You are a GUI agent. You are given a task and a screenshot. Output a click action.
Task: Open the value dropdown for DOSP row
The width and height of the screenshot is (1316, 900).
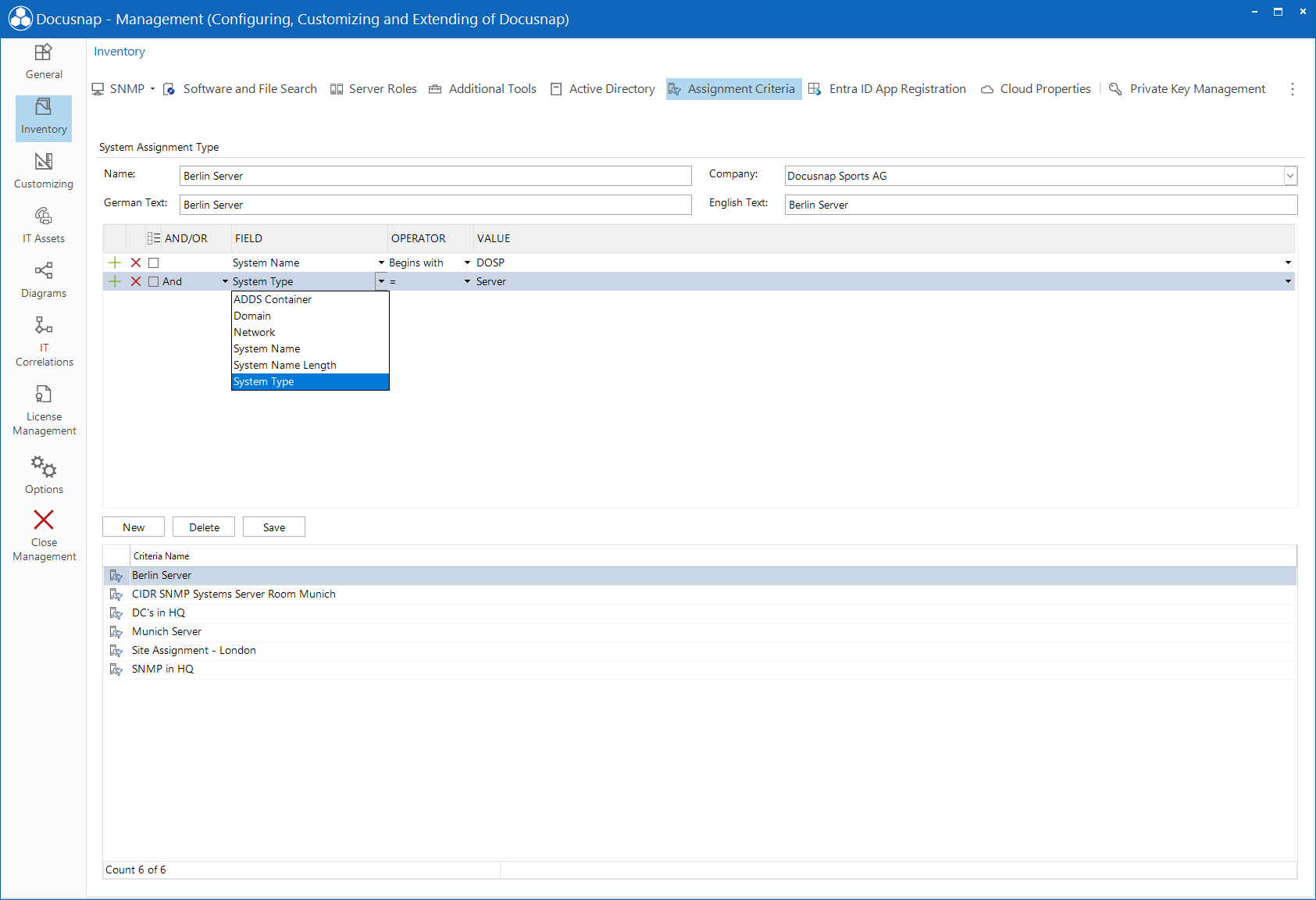[x=1288, y=262]
